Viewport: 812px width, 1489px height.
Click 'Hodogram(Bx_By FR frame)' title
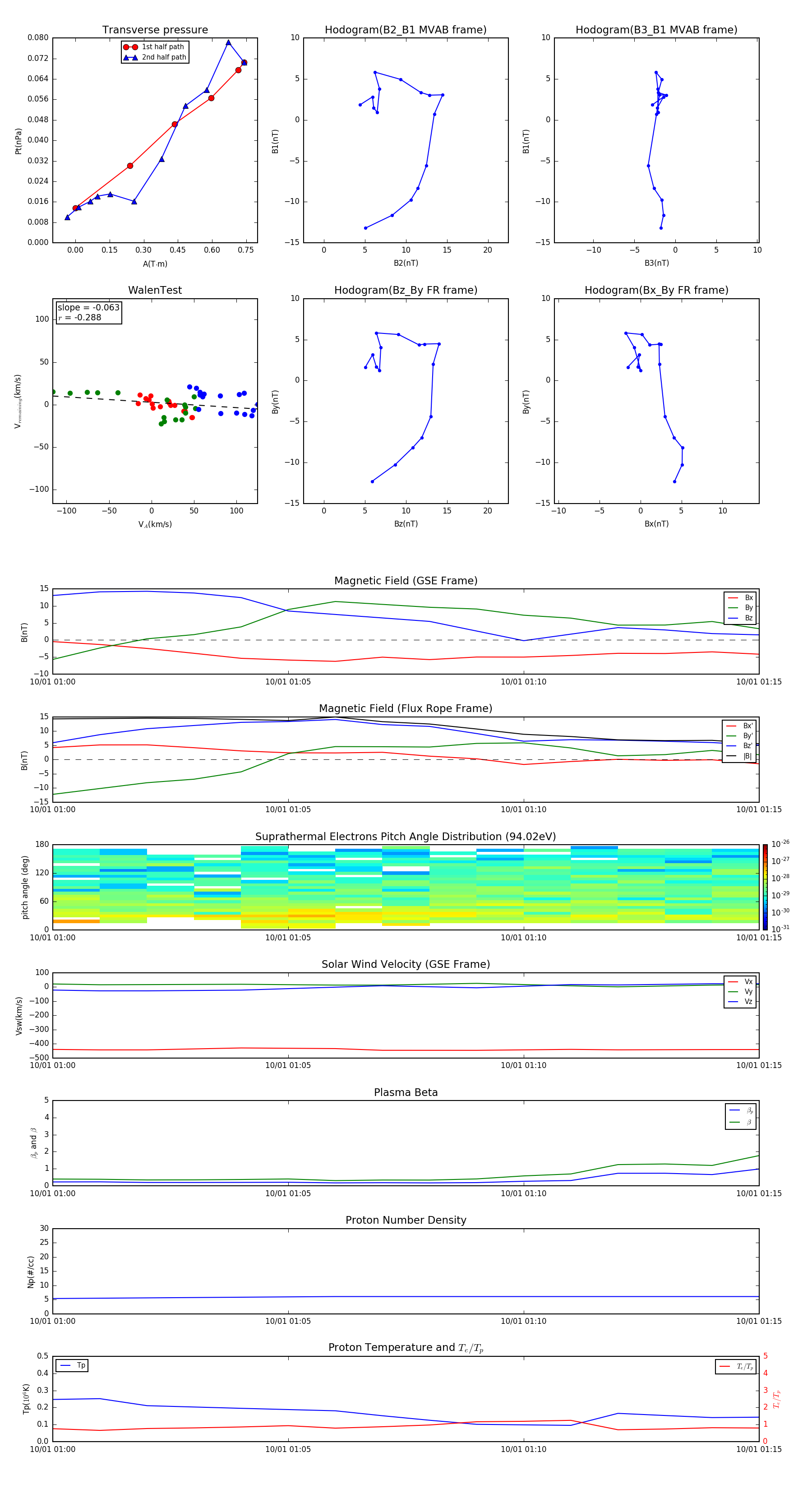[x=656, y=290]
